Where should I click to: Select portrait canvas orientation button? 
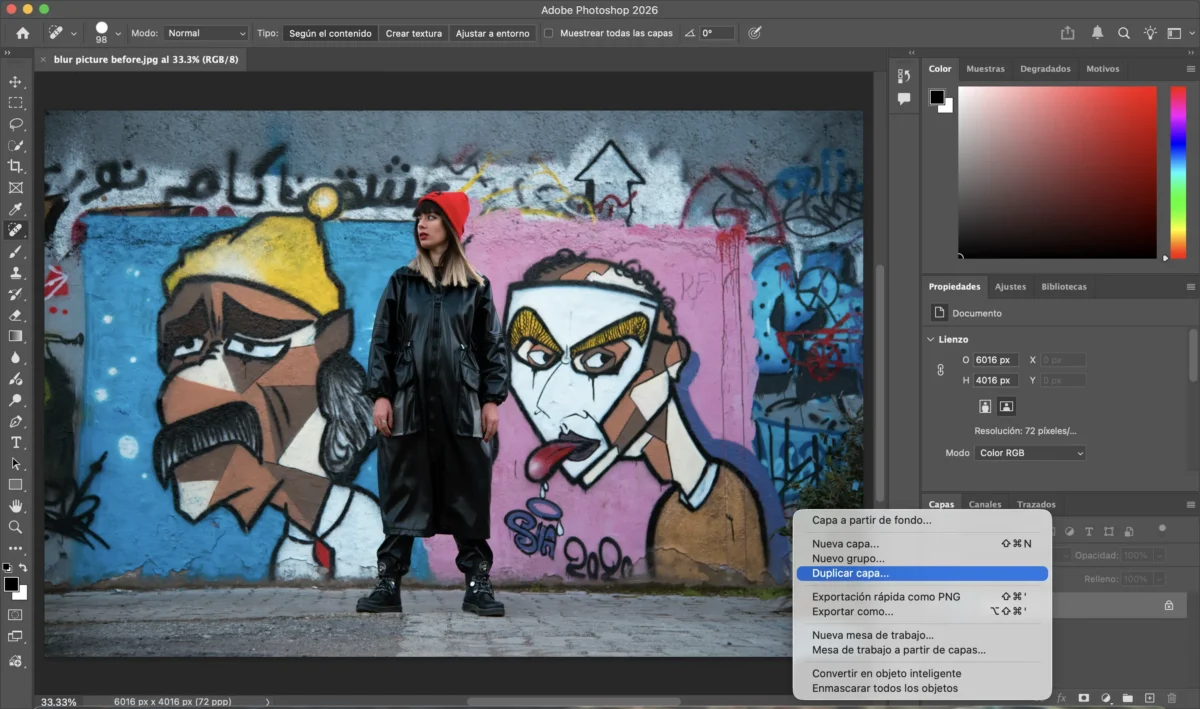click(985, 406)
